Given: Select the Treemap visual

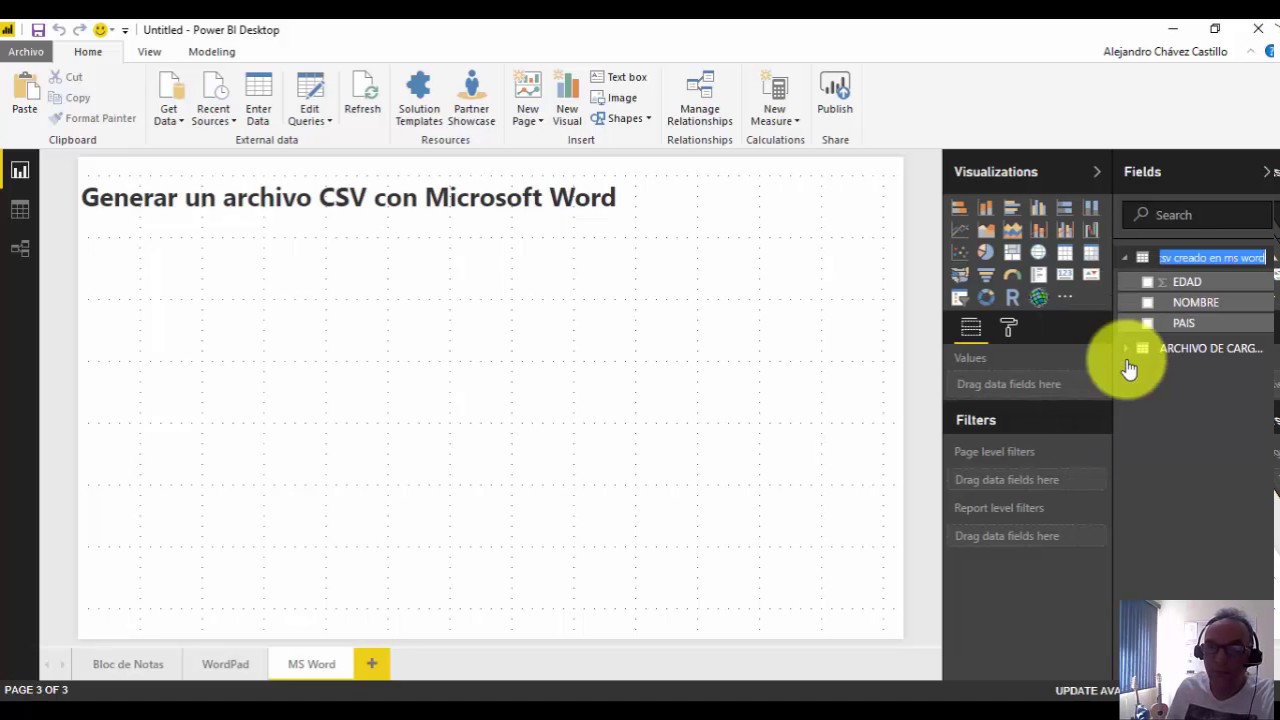Looking at the screenshot, I should coord(1012,253).
